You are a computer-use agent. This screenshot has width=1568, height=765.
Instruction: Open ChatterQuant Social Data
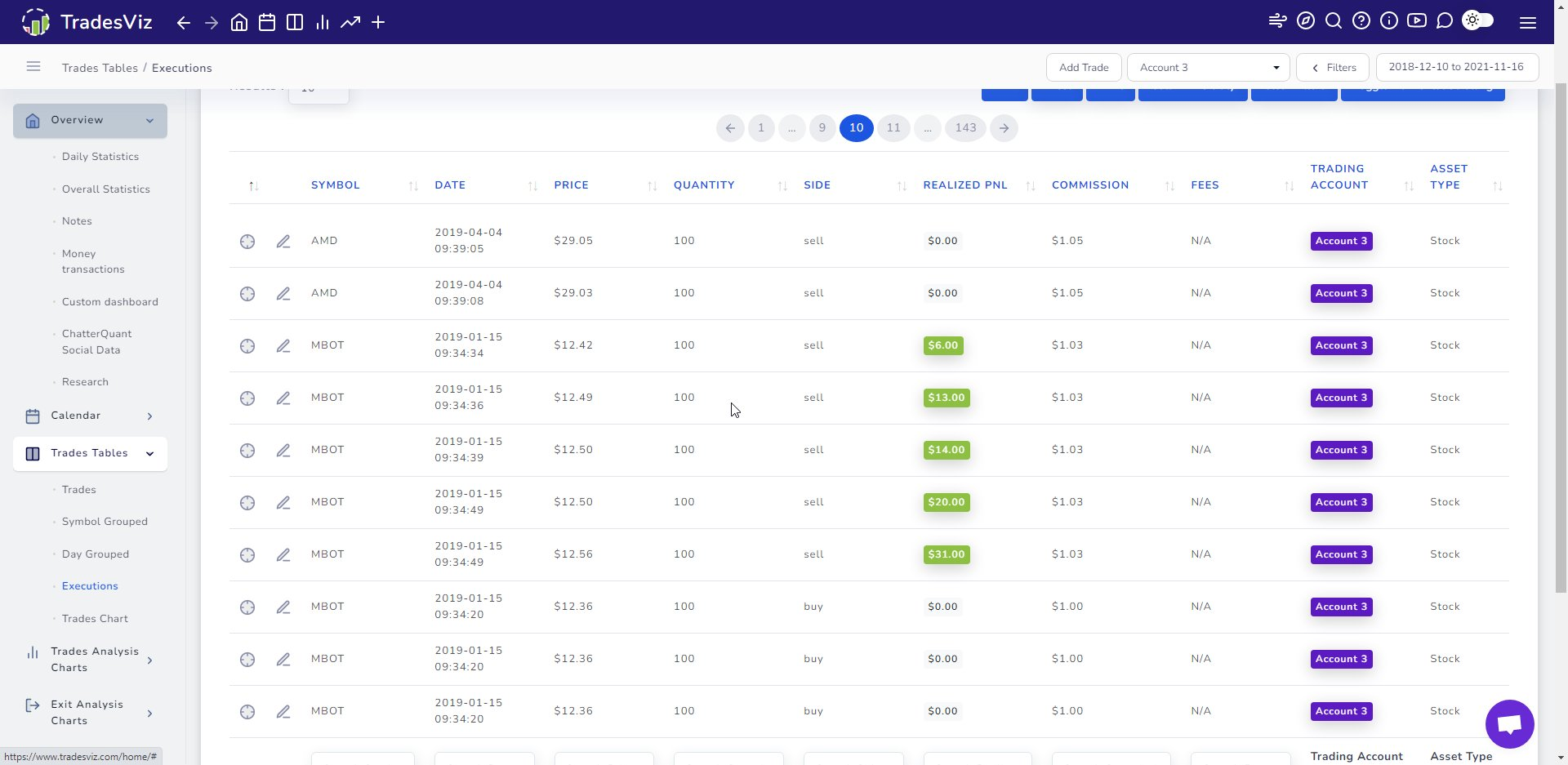tap(96, 342)
